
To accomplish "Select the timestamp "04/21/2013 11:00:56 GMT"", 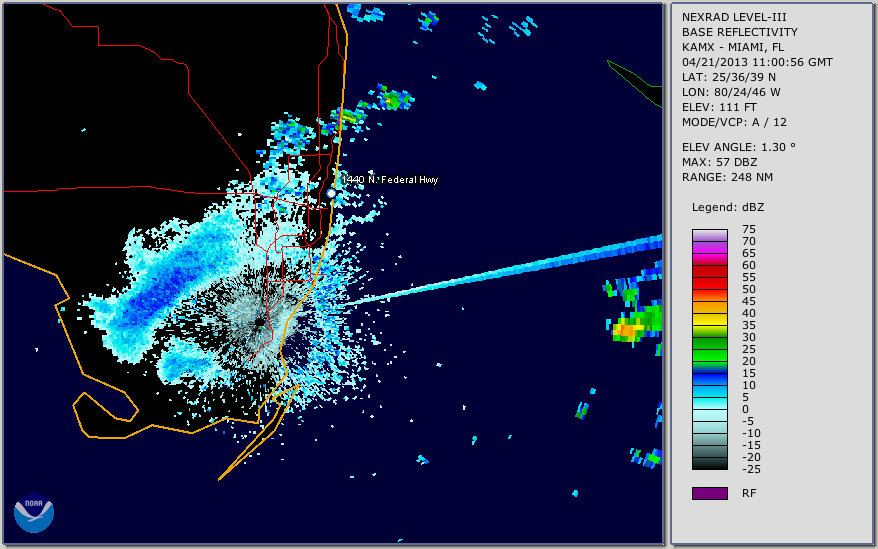I will (757, 62).
